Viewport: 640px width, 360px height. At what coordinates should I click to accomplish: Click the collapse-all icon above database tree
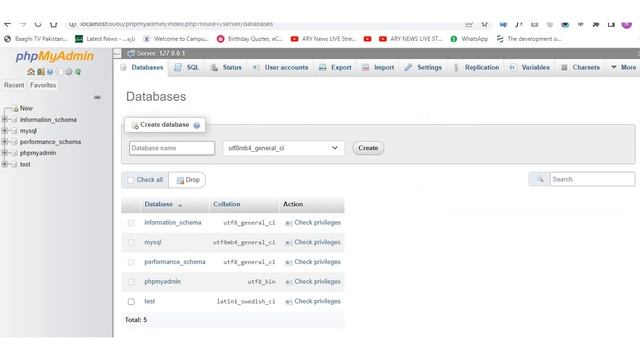[x=97, y=97]
